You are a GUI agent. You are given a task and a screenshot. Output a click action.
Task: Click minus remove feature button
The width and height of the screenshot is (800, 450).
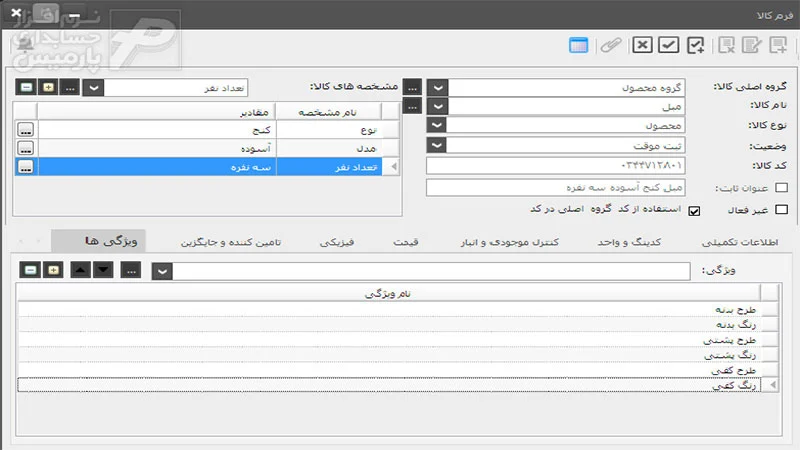coord(31,270)
